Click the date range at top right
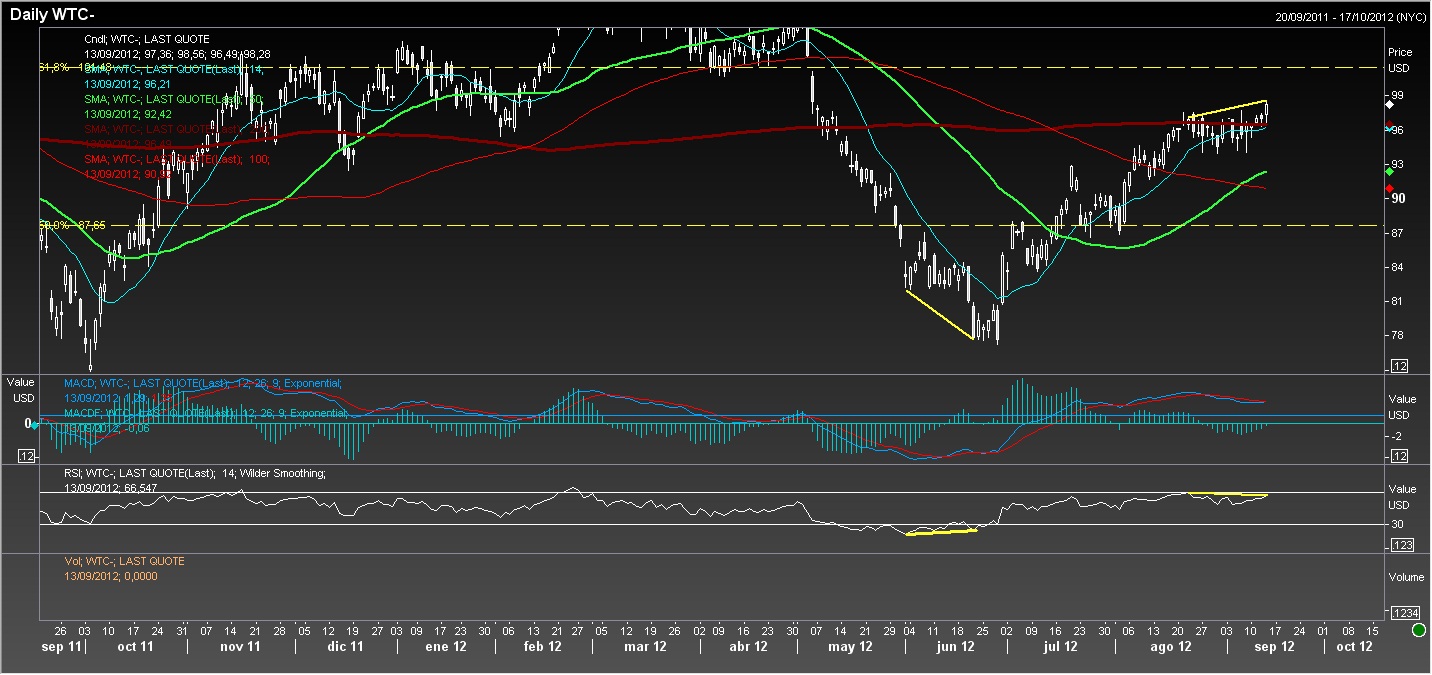 pos(1350,17)
